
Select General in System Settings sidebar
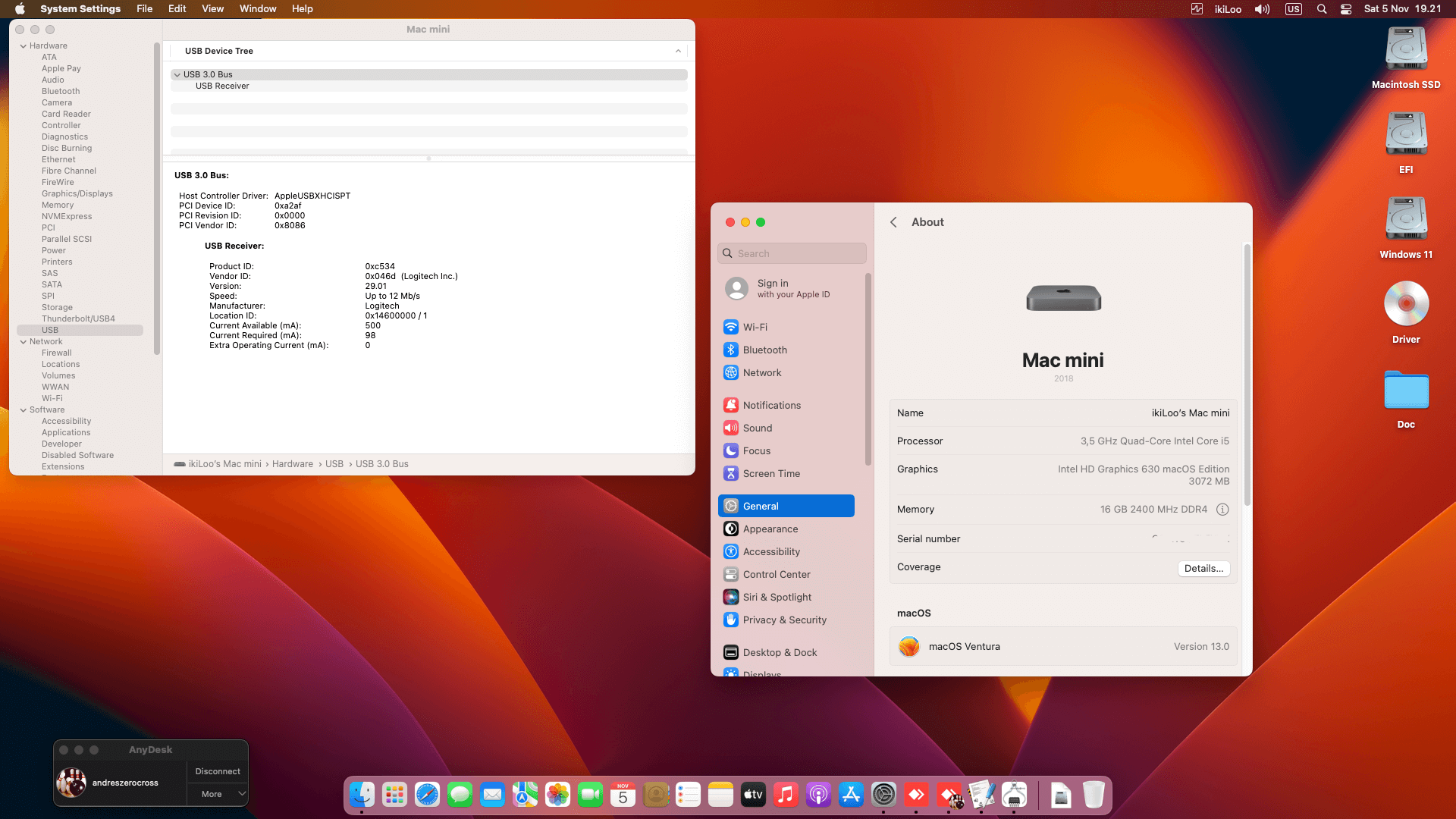pyautogui.click(x=786, y=506)
